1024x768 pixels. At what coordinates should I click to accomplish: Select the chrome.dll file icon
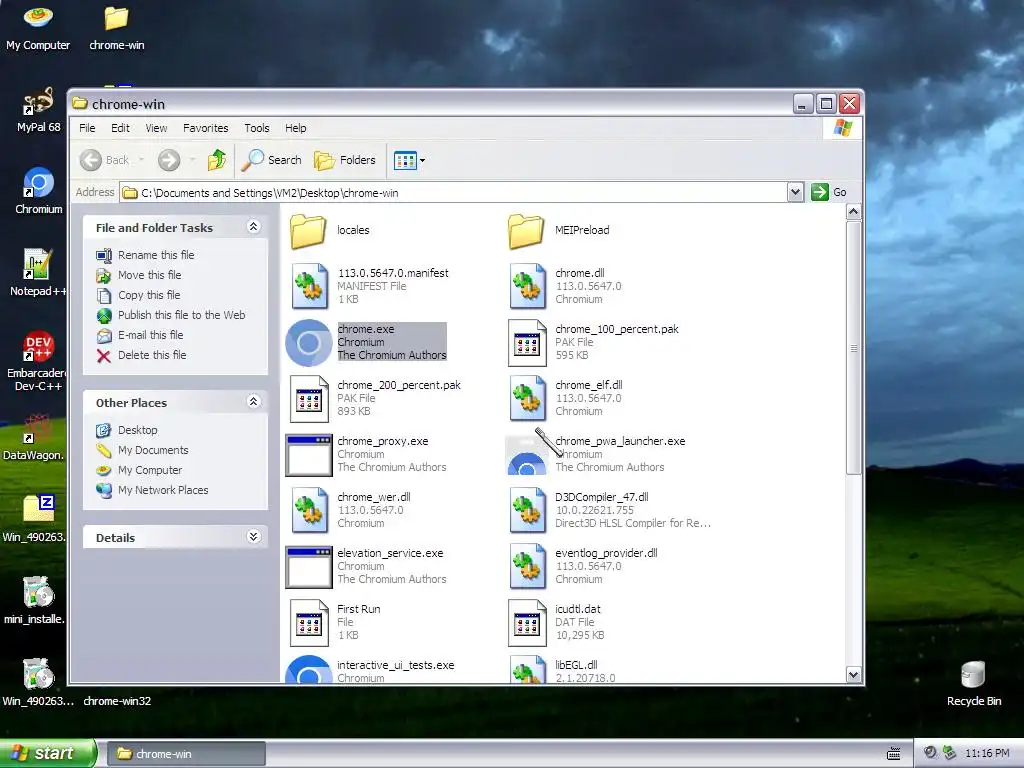(527, 286)
